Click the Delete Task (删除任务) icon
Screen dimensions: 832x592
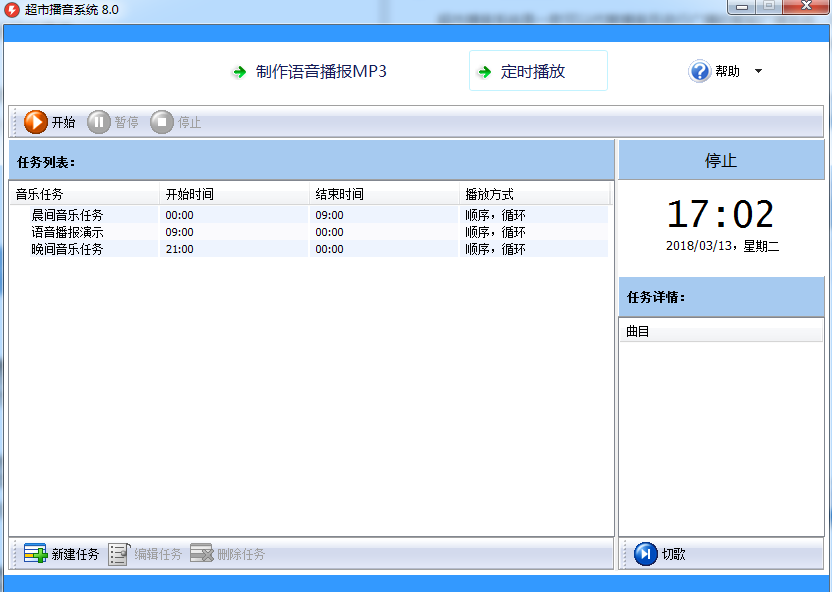pyautogui.click(x=202, y=554)
